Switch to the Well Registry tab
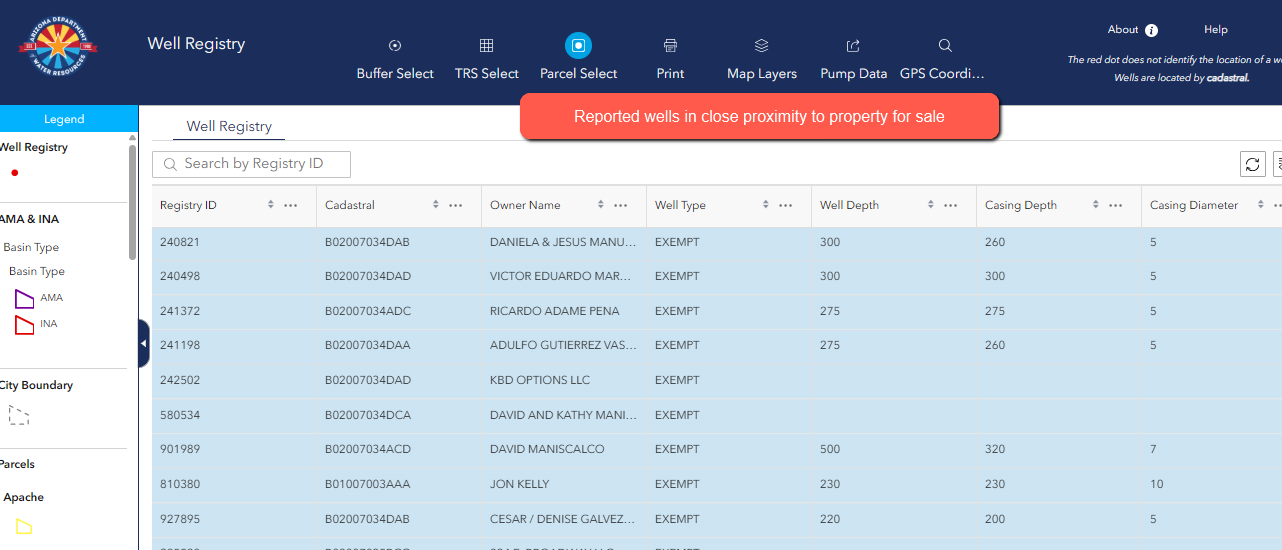Image resolution: width=1282 pixels, height=550 pixels. [229, 126]
